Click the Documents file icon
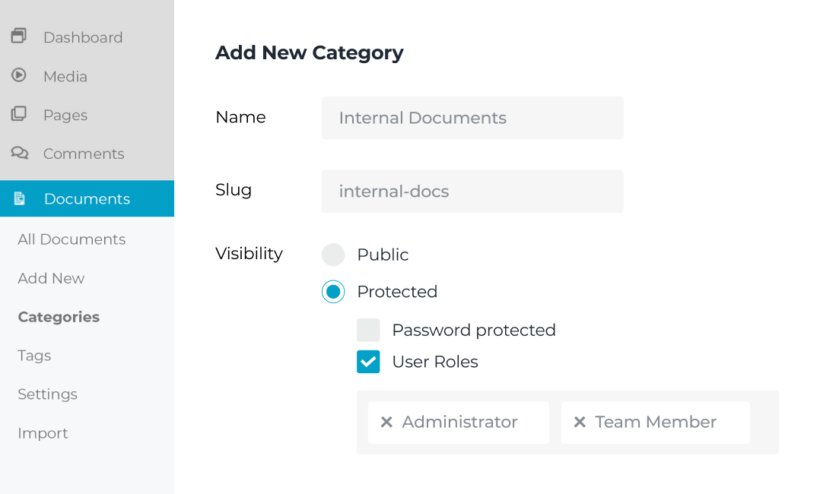Image resolution: width=820 pixels, height=494 pixels. pos(19,199)
